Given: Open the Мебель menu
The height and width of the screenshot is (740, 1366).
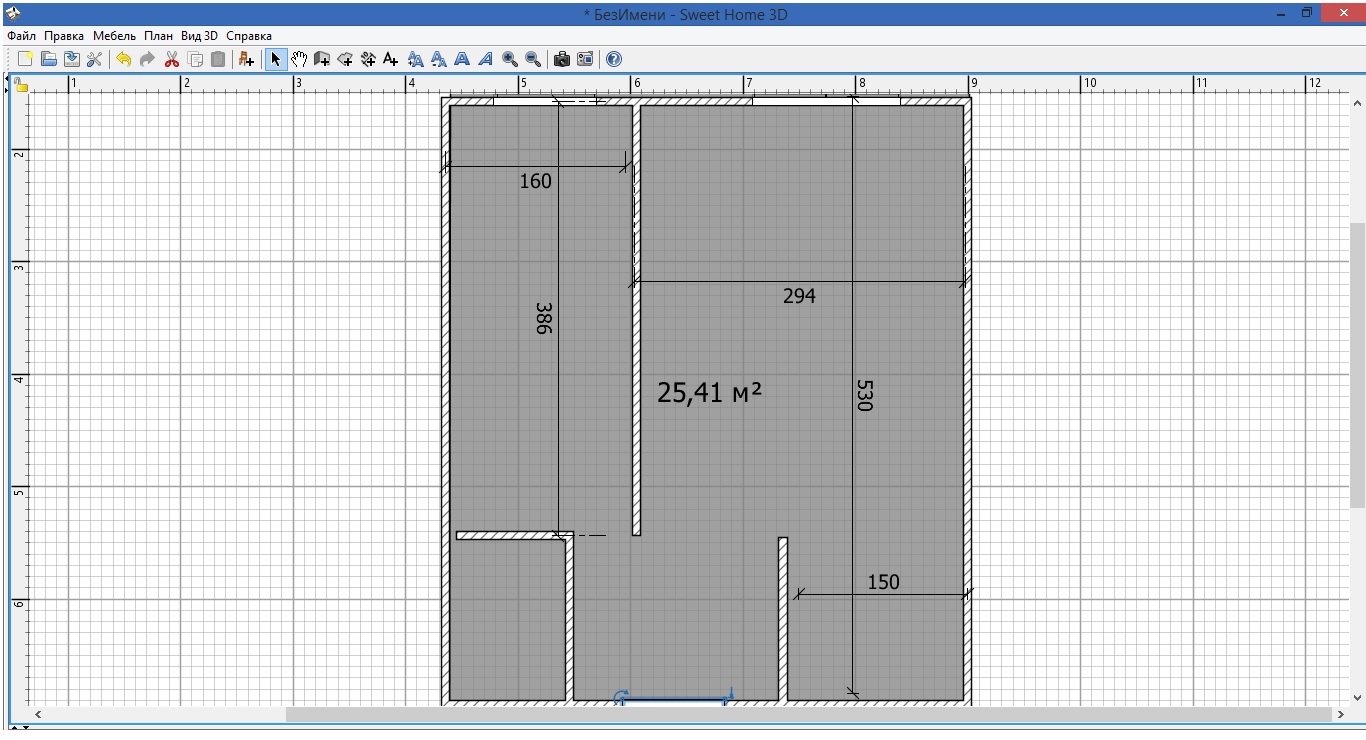Looking at the screenshot, I should [x=114, y=36].
